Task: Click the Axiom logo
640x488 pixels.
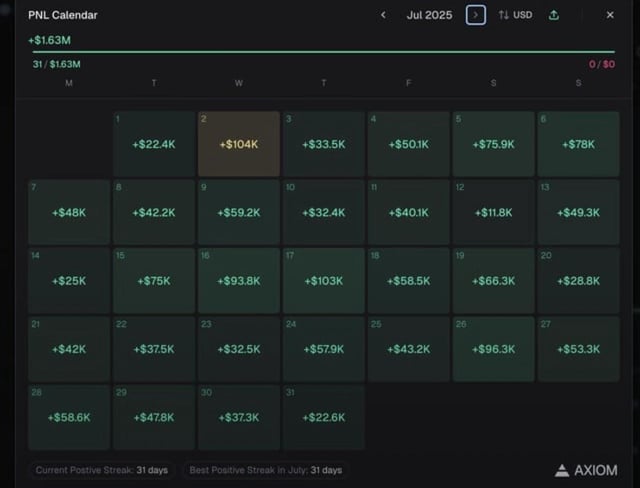Action: 585,470
